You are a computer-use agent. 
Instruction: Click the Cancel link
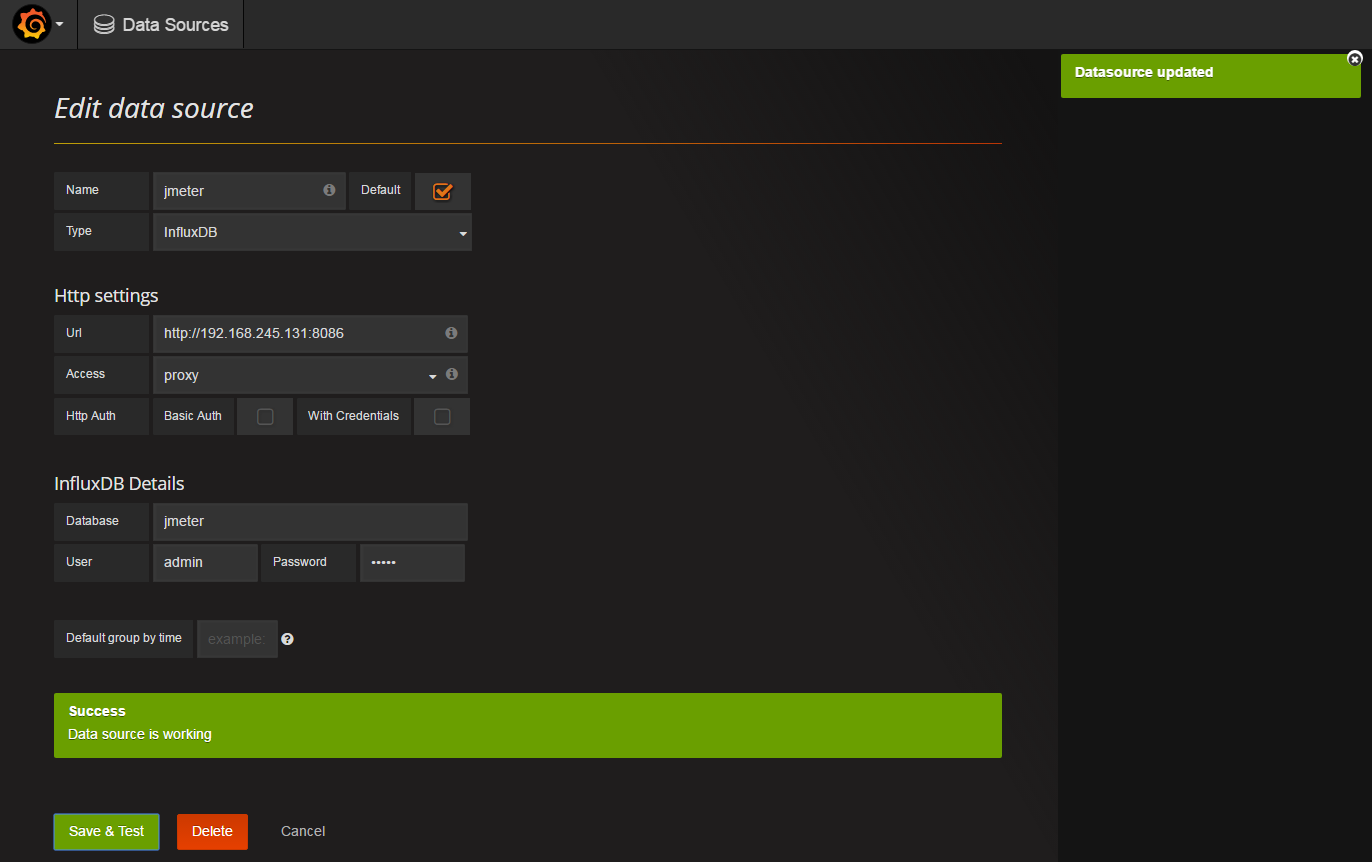[303, 831]
